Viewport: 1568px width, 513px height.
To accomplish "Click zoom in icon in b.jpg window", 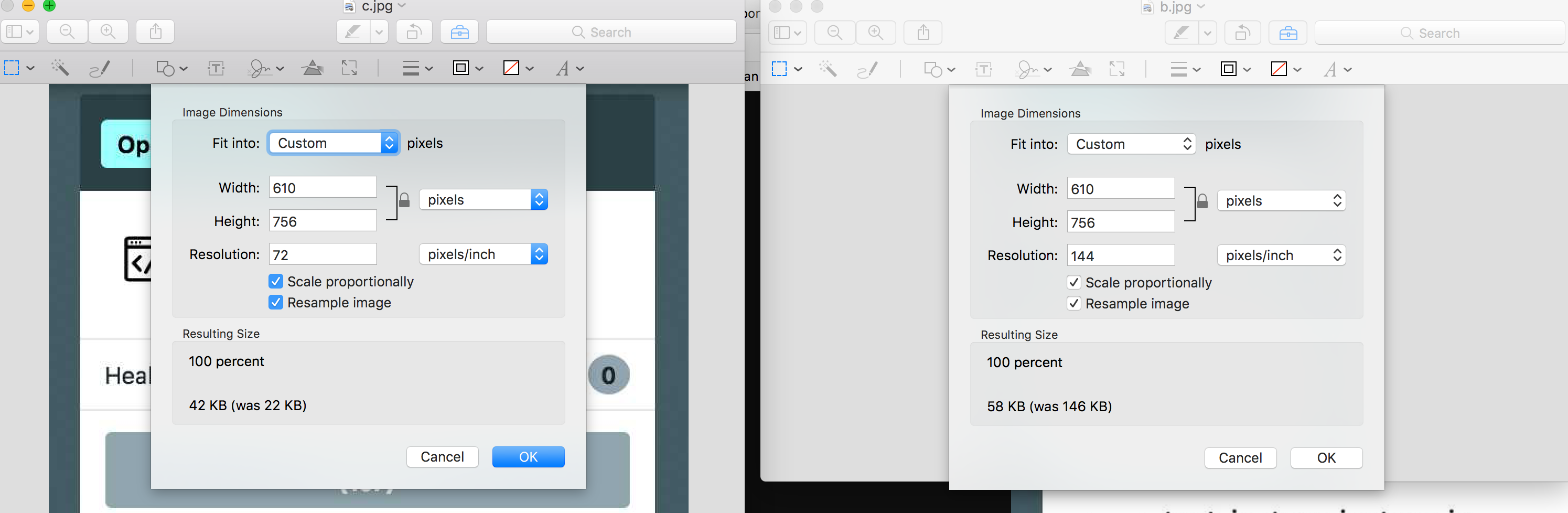I will [876, 33].
